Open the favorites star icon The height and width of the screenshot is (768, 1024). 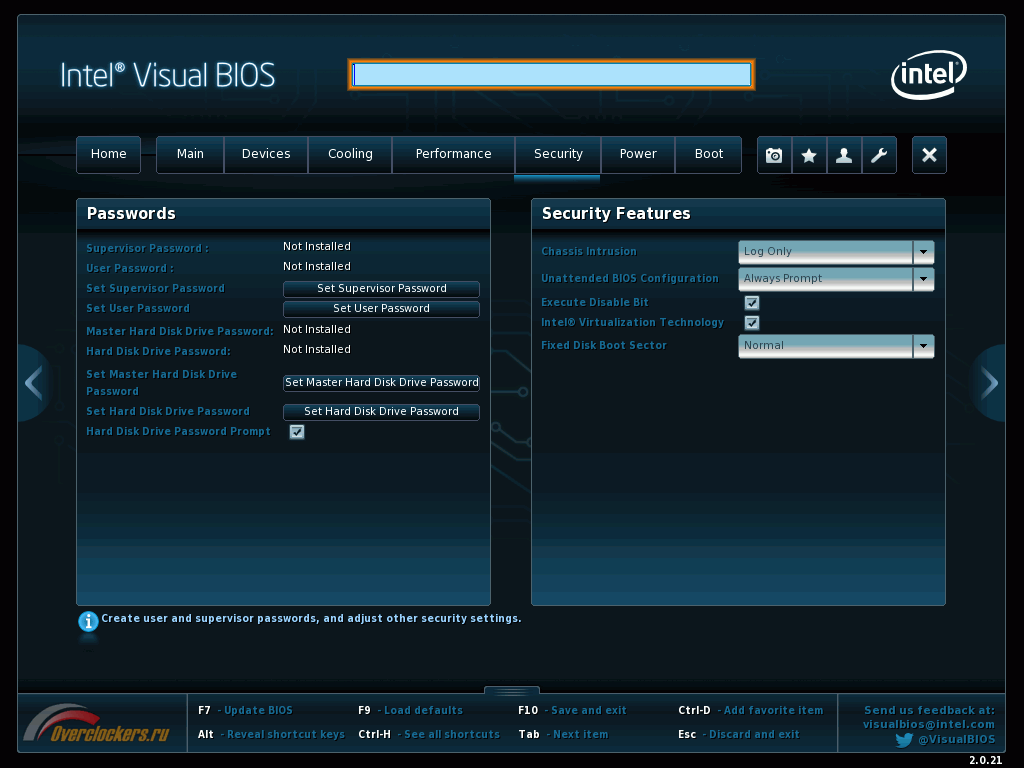click(x=809, y=155)
